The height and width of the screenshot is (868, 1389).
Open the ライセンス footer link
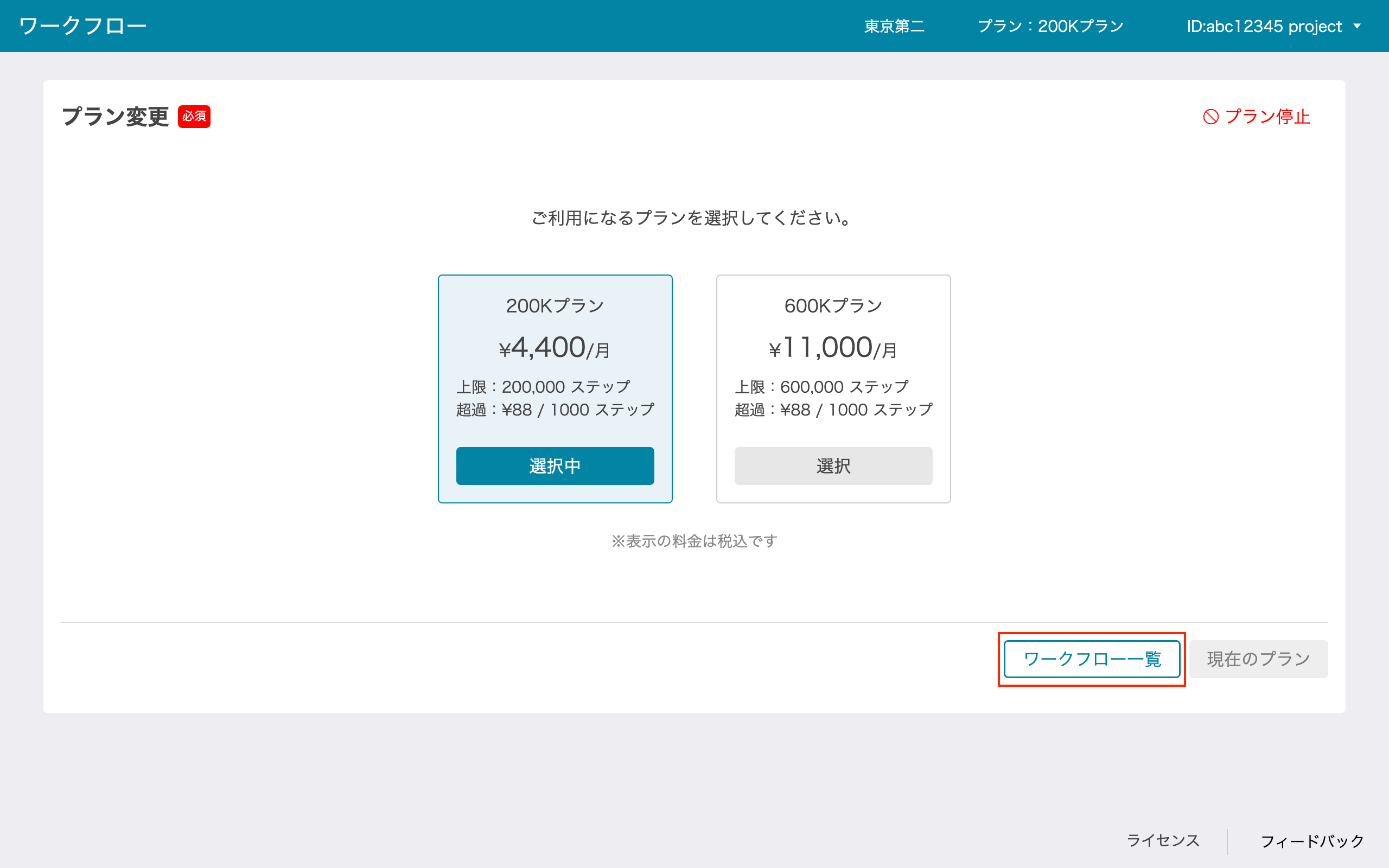tap(1163, 840)
